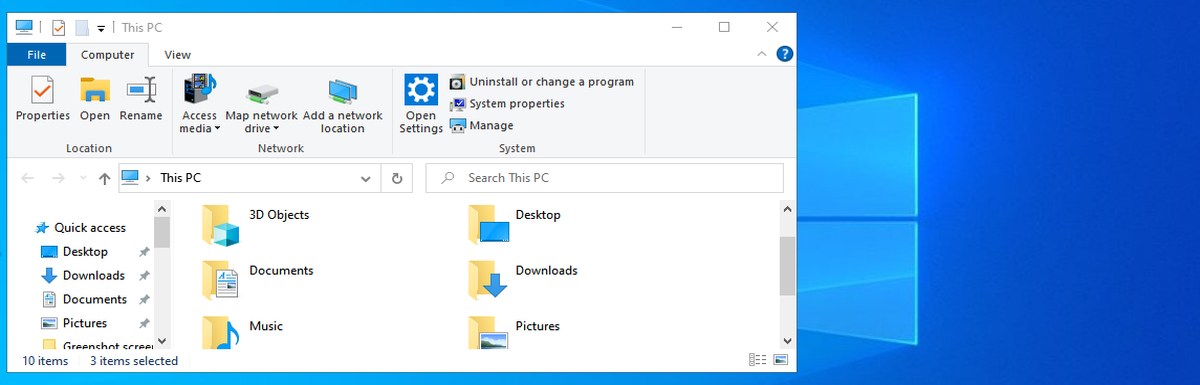Click the pin icon beside Documents in the sidebar

pyautogui.click(x=144, y=300)
